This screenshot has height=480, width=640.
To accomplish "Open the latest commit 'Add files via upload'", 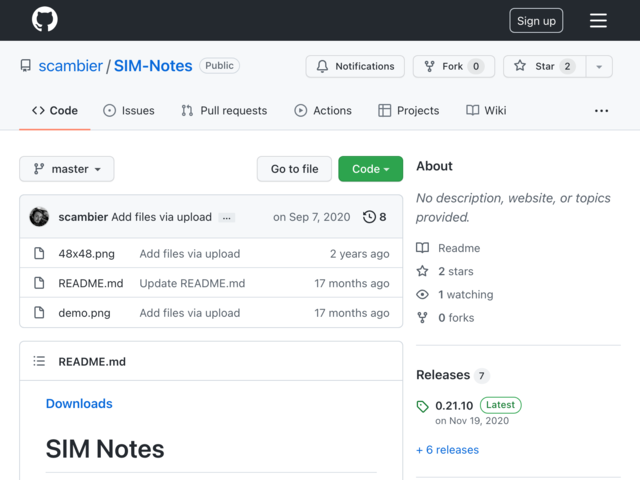I will click(x=162, y=217).
